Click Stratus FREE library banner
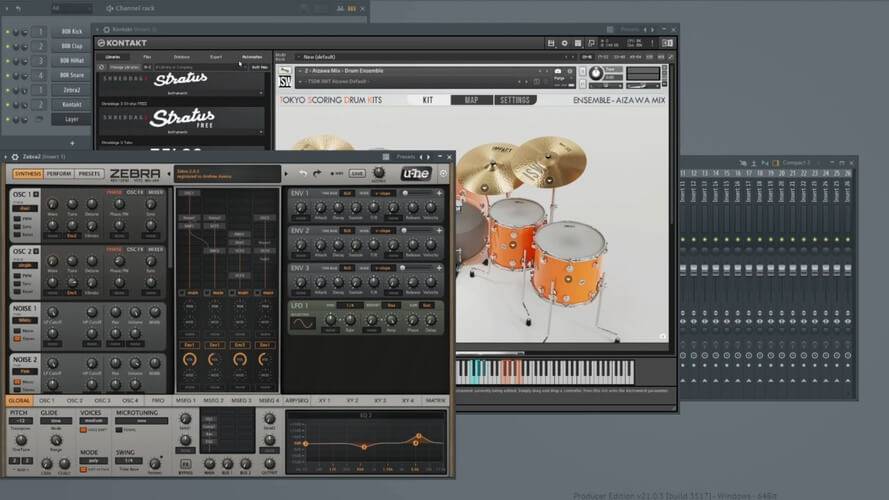Viewport: 889px width, 500px height. (182, 121)
